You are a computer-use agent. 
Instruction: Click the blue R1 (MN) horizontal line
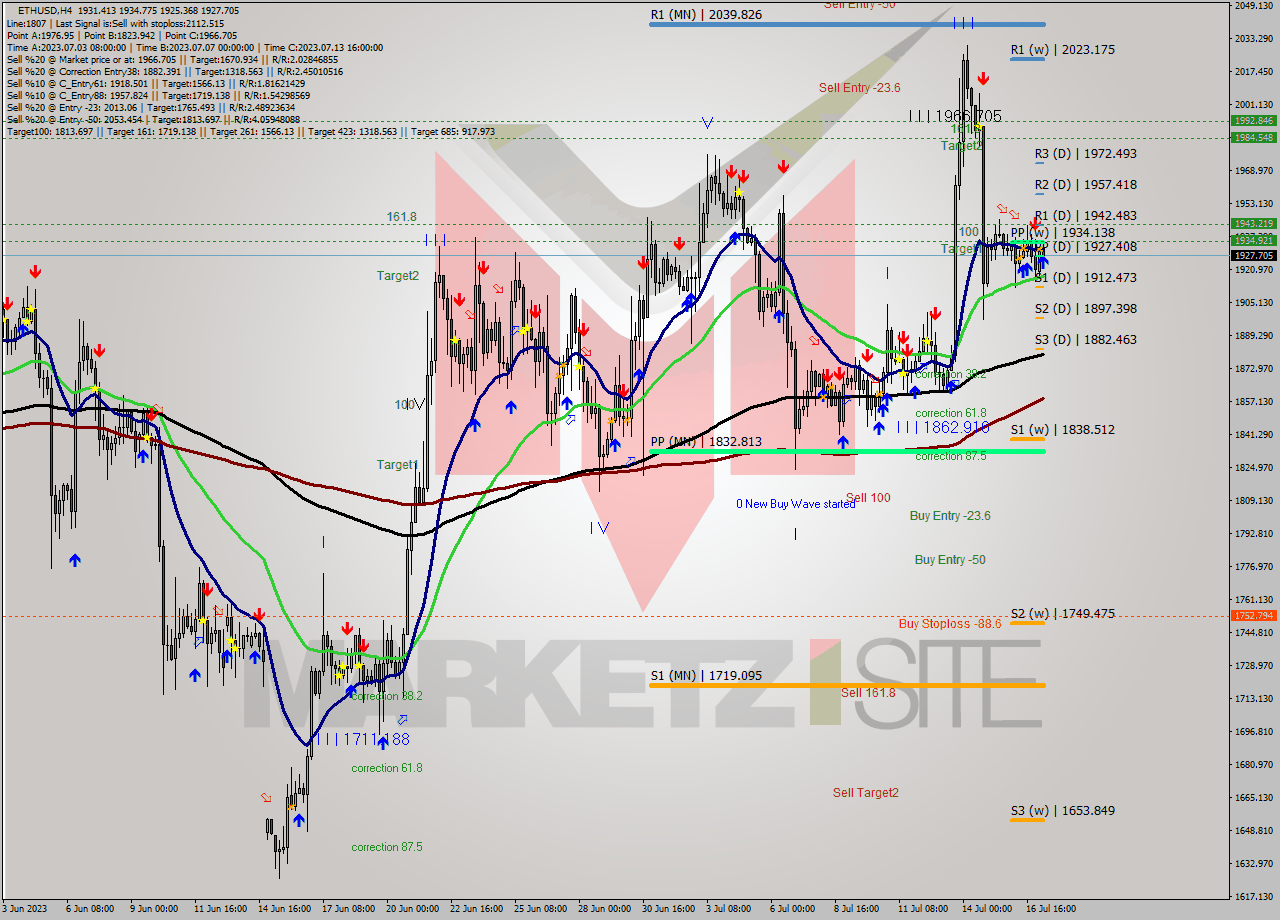pyautogui.click(x=847, y=24)
